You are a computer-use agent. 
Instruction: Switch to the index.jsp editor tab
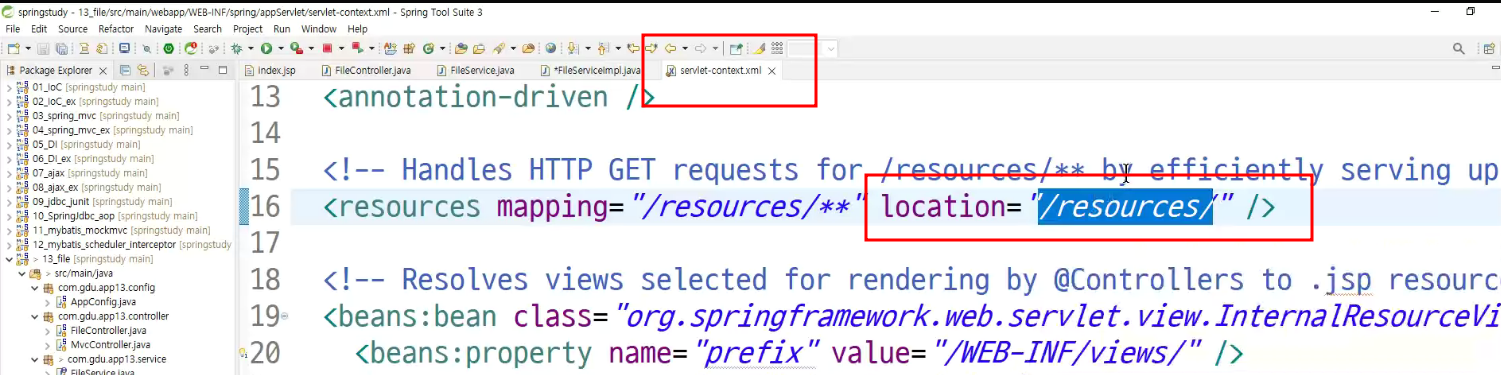click(270, 71)
